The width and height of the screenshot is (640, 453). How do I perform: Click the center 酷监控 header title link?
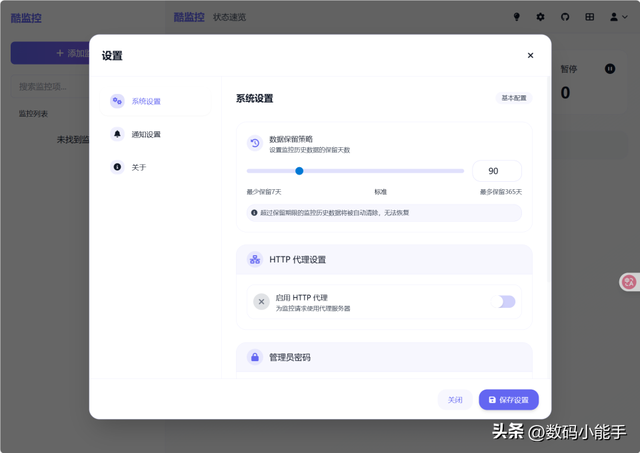point(189,17)
